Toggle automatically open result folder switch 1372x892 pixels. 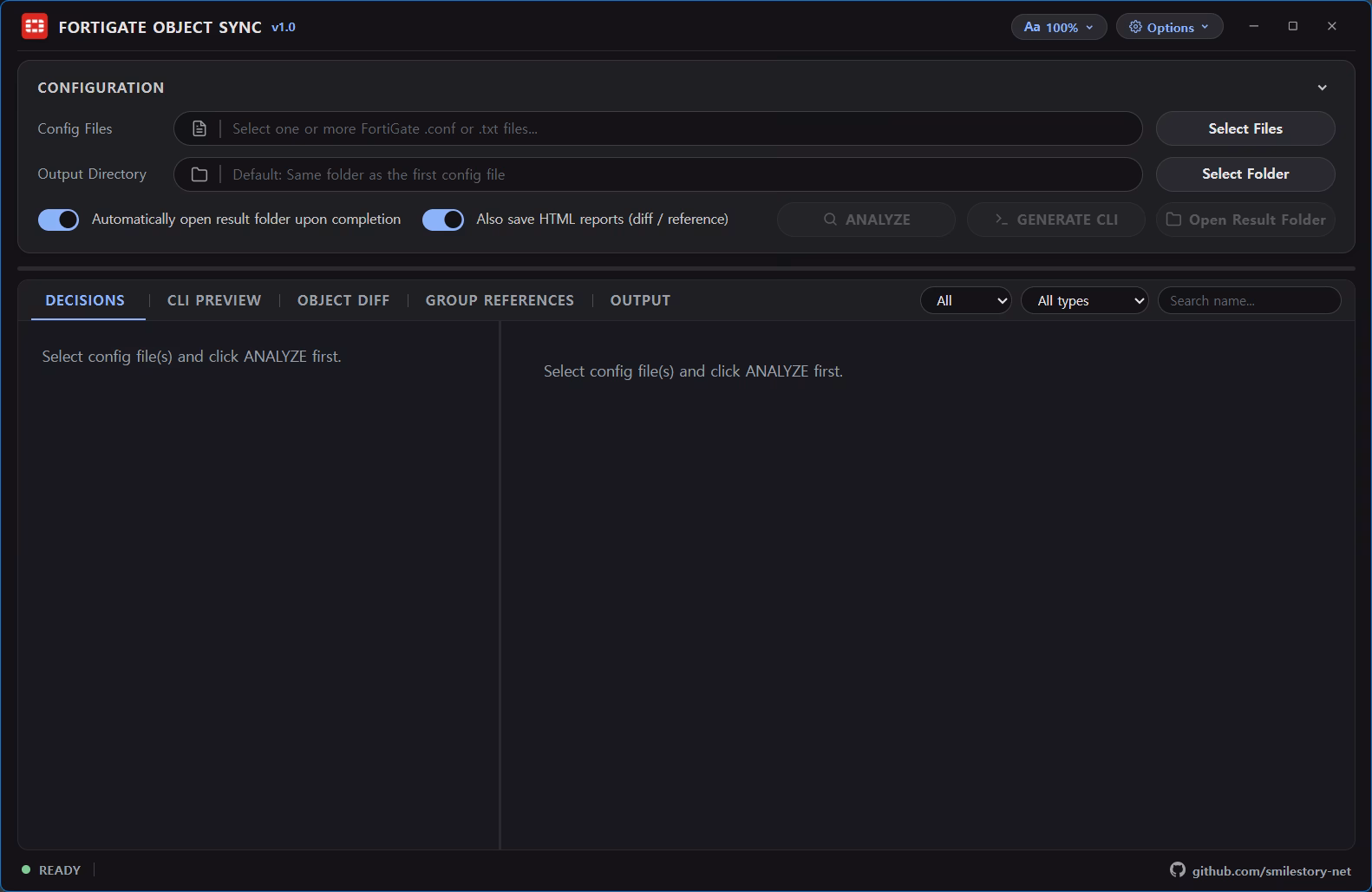click(58, 220)
